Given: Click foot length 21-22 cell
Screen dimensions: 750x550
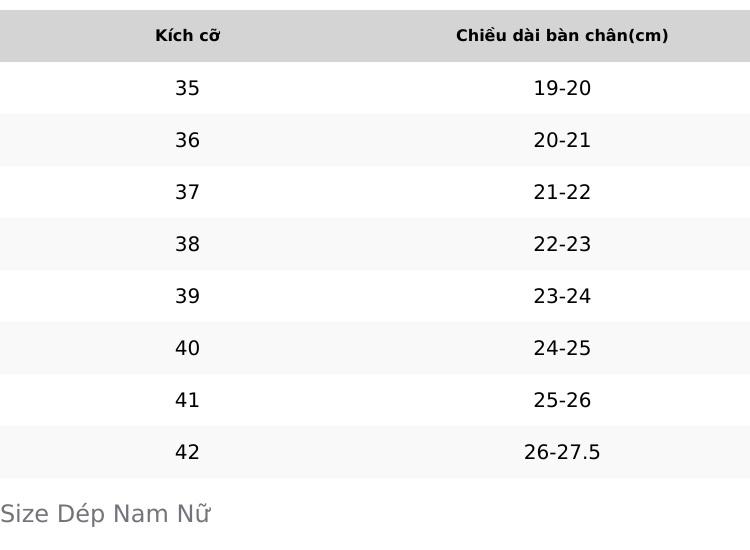Looking at the screenshot, I should 562,192.
